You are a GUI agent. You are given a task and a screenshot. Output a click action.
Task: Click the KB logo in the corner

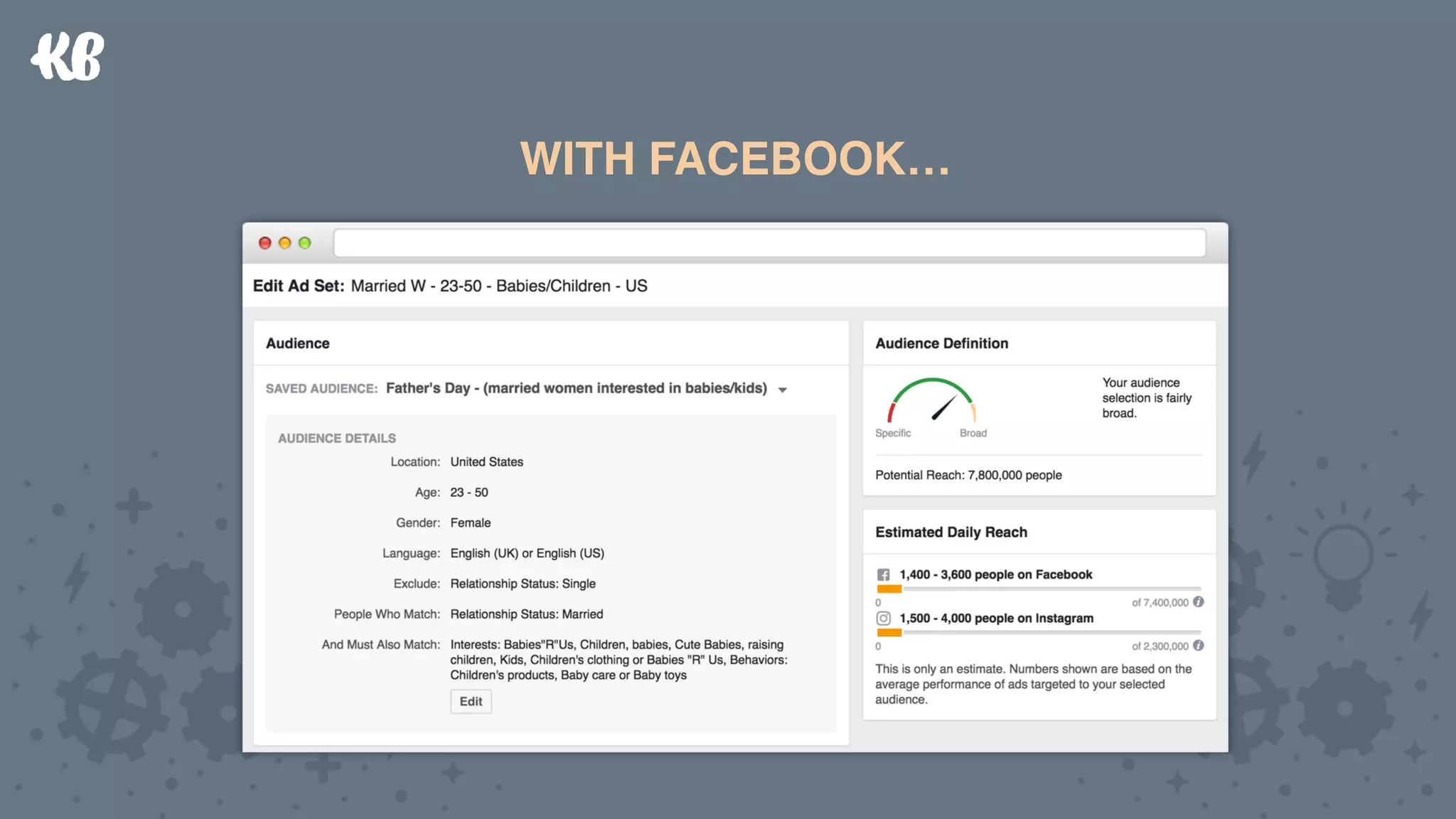68,56
